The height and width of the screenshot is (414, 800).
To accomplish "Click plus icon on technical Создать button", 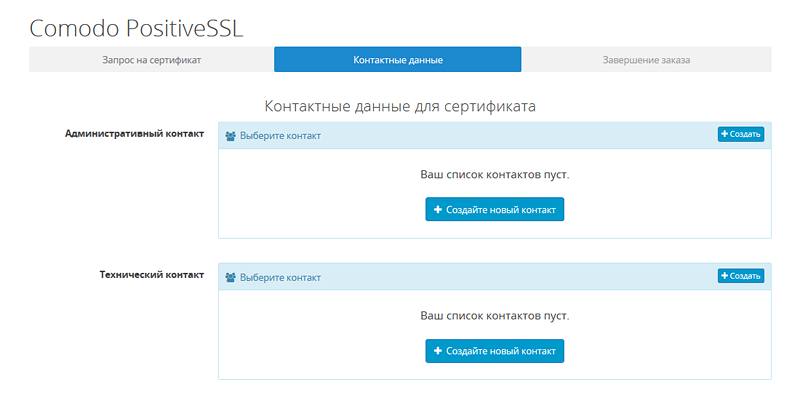I will click(724, 276).
